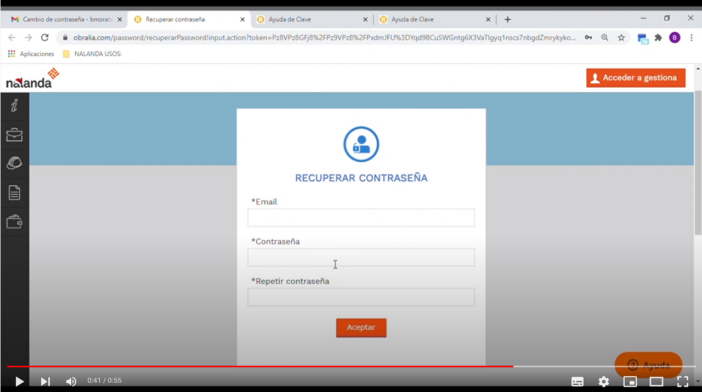Click the wallet icon in the sidebar
Screen dimensions: 702x392
pyautogui.click(x=14, y=222)
